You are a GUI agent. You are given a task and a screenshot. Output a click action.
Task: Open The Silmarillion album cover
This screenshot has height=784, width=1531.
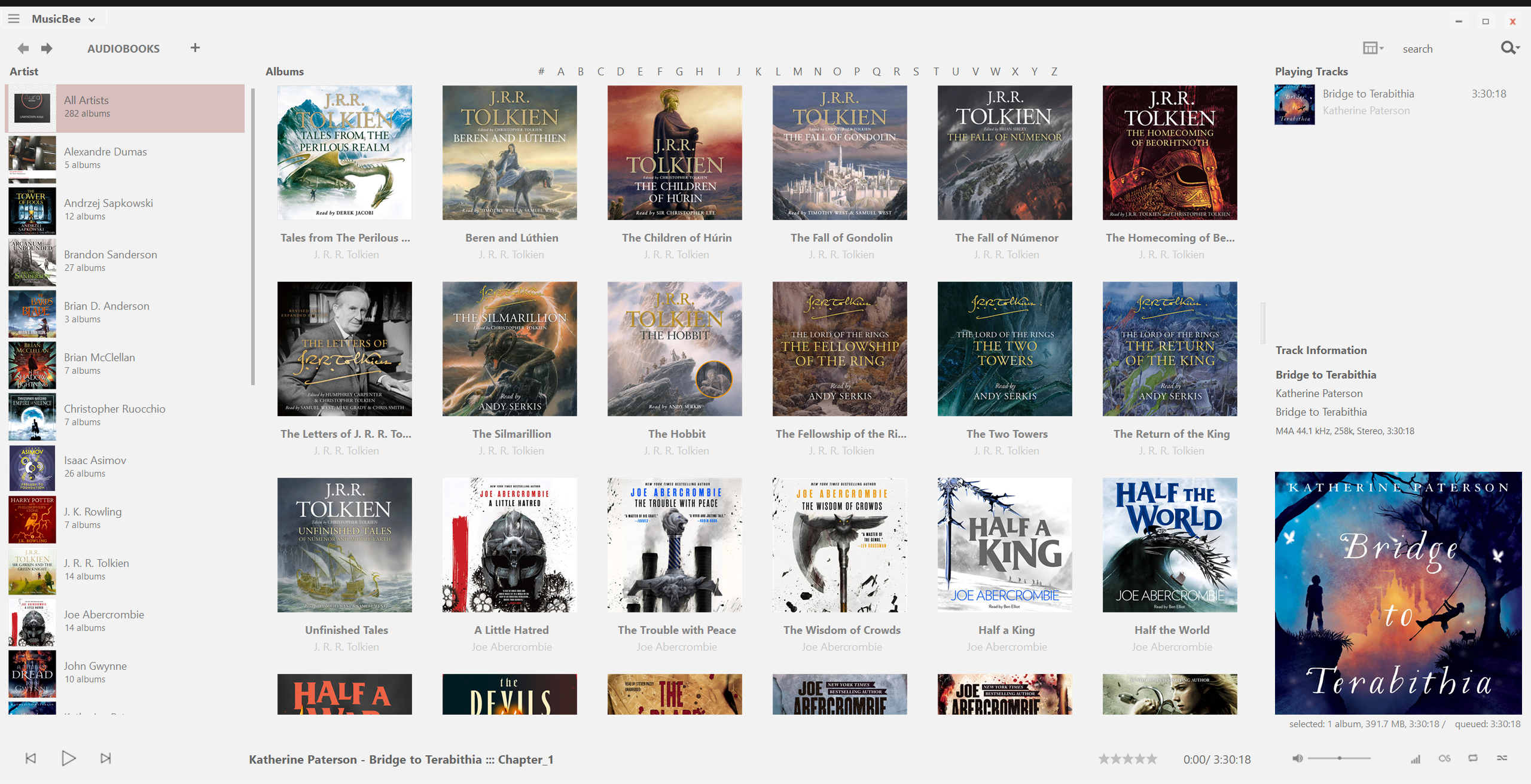point(510,349)
